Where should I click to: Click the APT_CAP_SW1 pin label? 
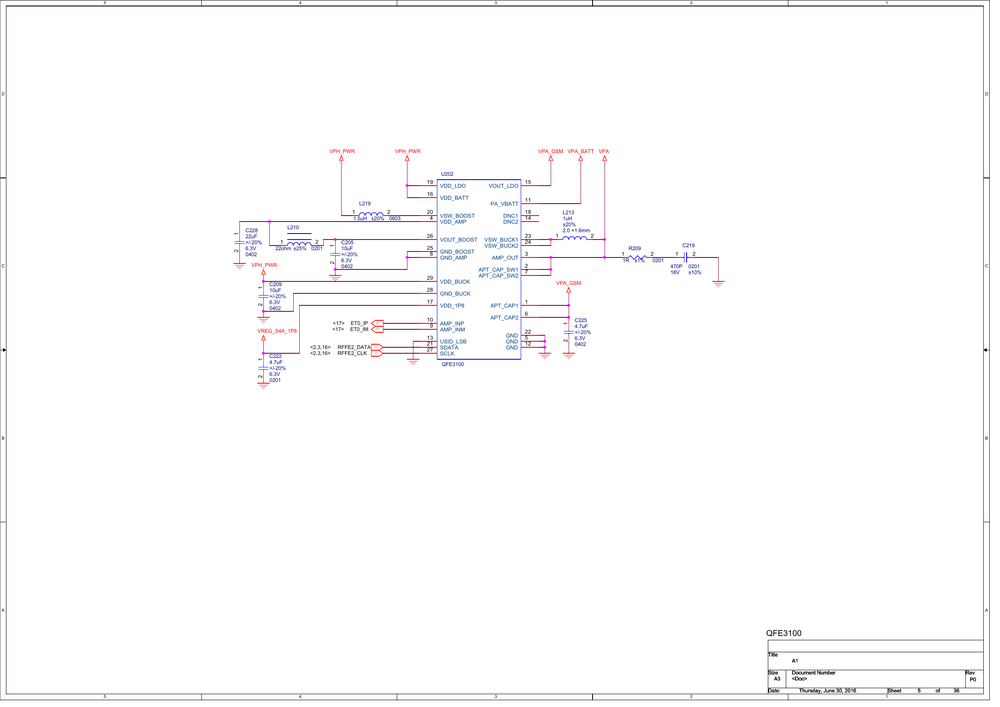(x=499, y=270)
